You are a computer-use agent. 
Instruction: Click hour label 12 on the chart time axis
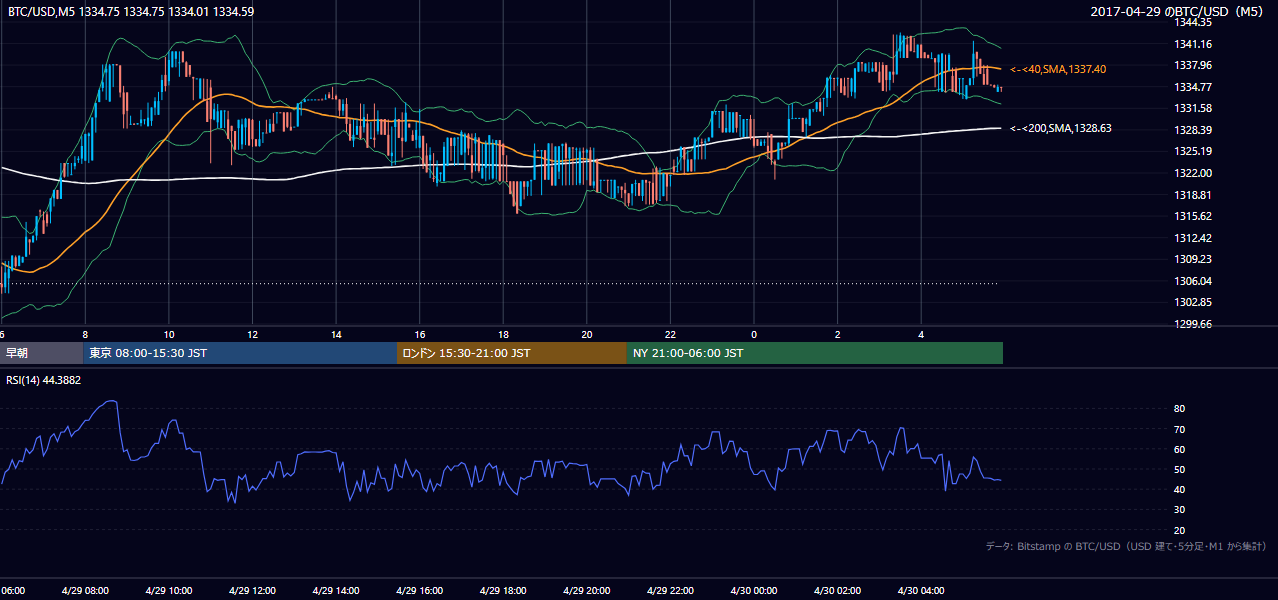click(253, 335)
